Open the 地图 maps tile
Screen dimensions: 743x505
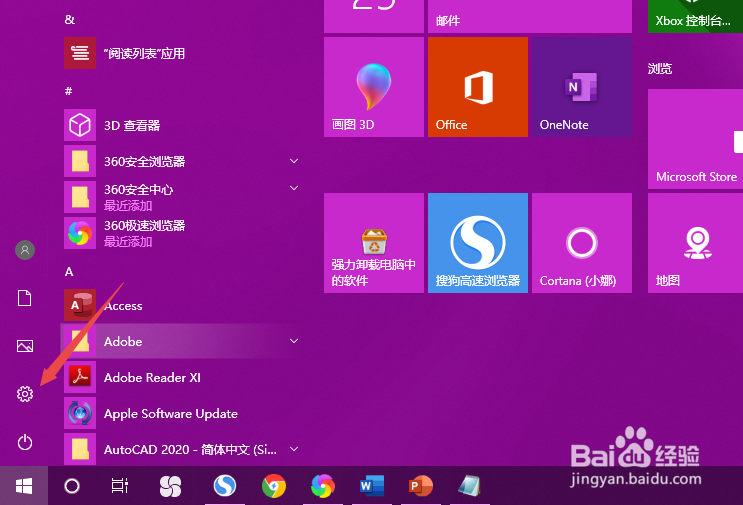695,243
